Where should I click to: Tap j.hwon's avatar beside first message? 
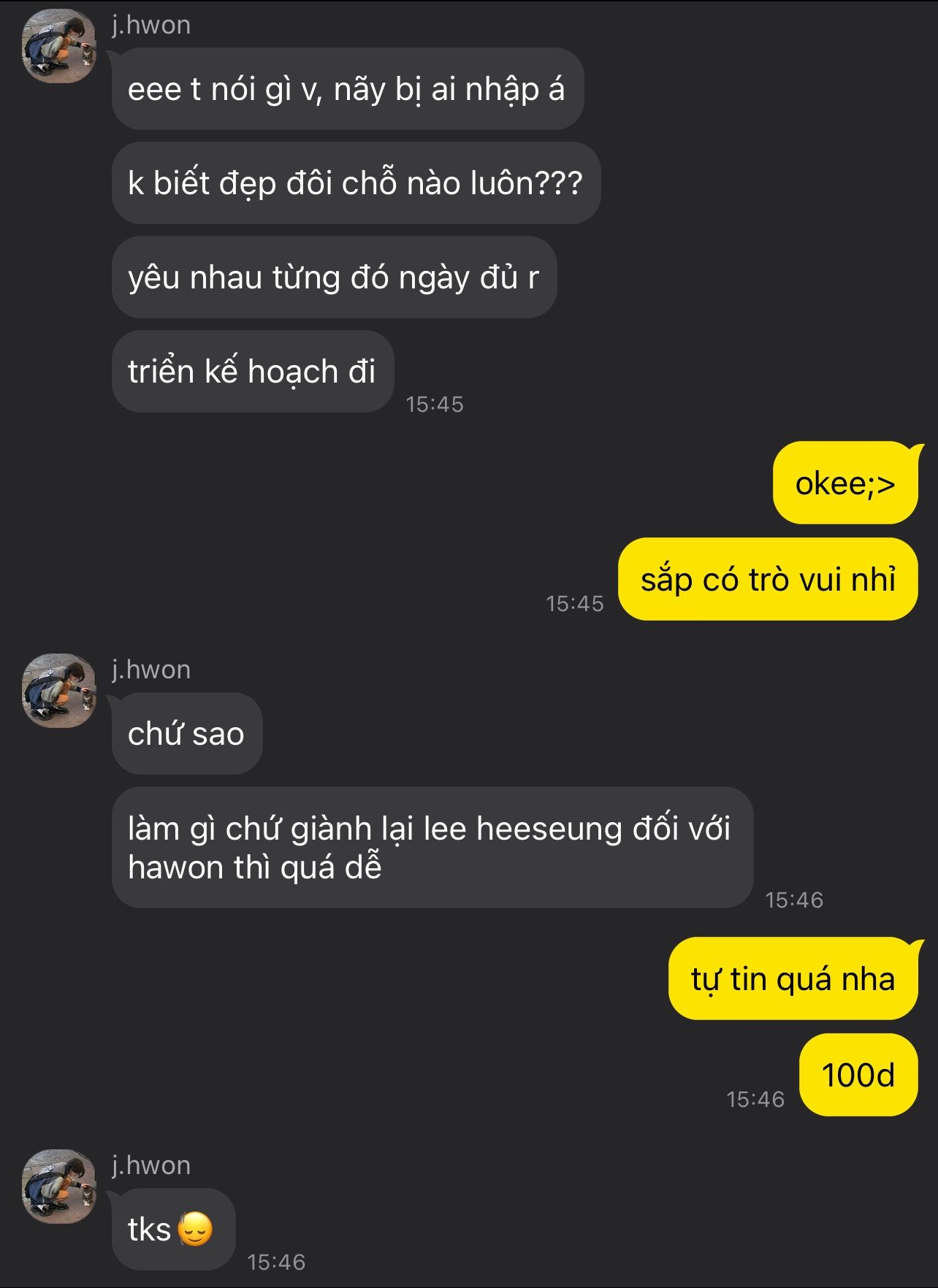click(59, 46)
